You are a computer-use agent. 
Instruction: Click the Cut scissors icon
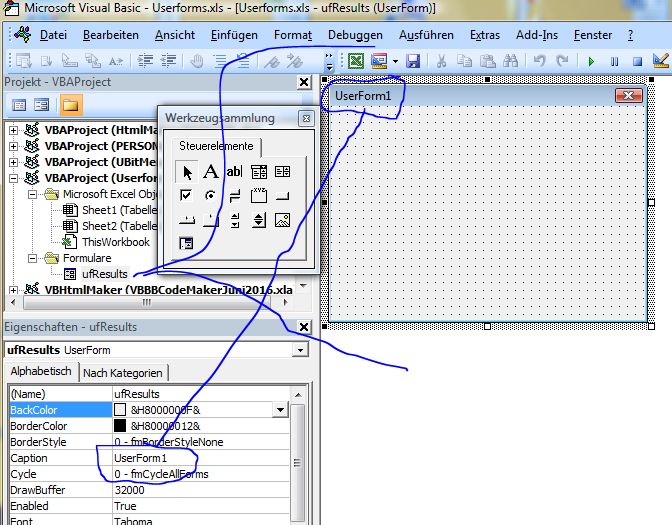[441, 61]
